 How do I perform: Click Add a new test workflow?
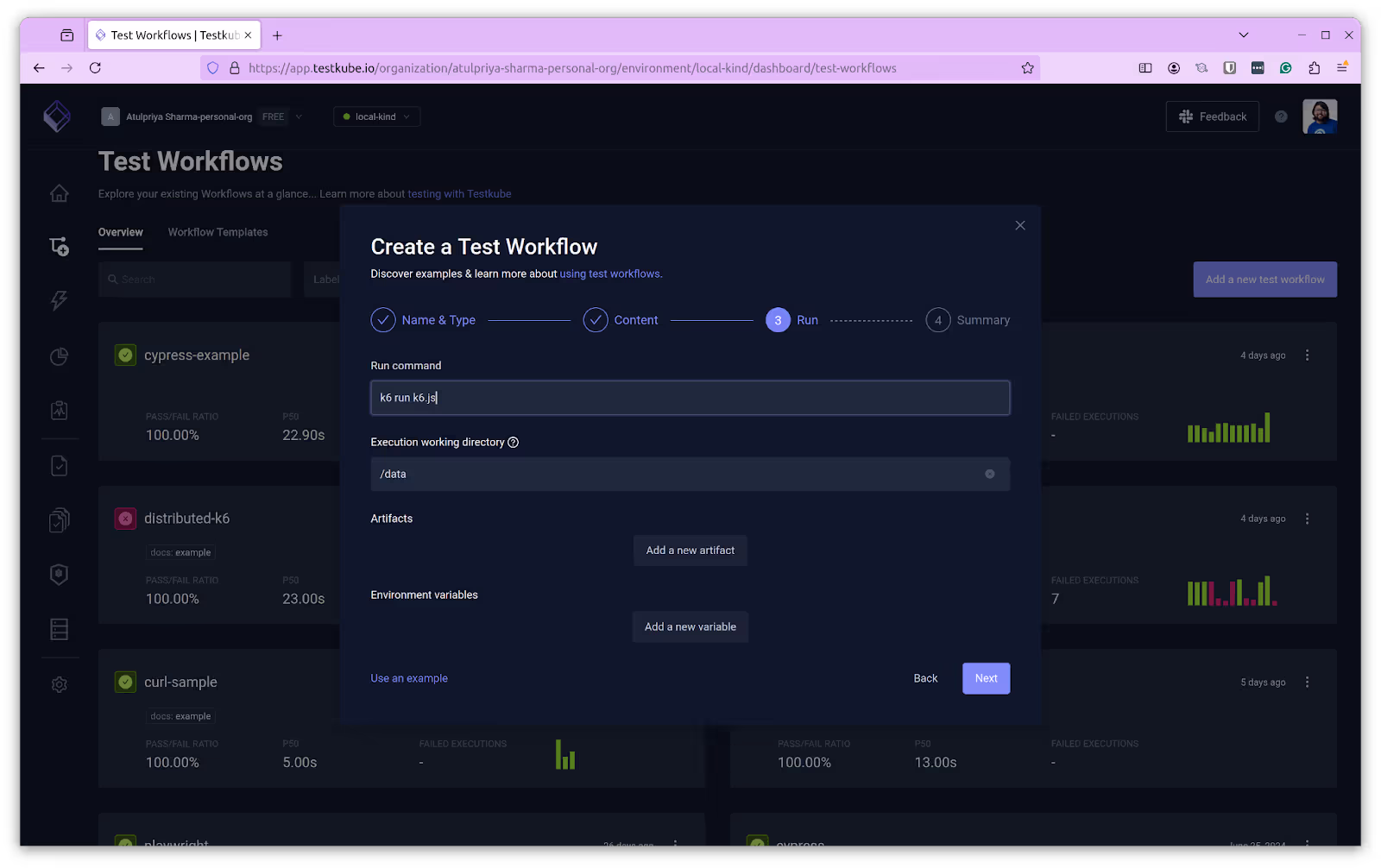coord(1264,280)
